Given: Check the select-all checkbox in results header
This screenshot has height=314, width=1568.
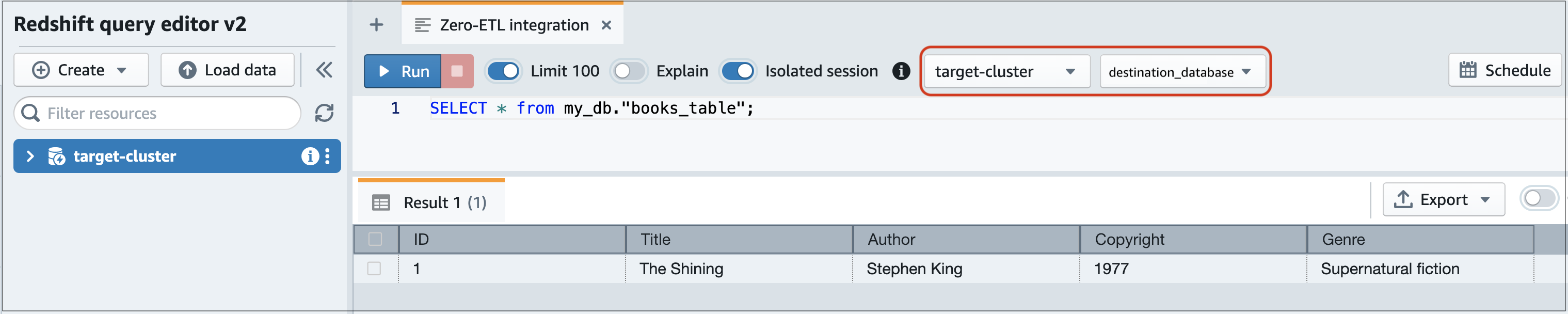Looking at the screenshot, I should 375,239.
